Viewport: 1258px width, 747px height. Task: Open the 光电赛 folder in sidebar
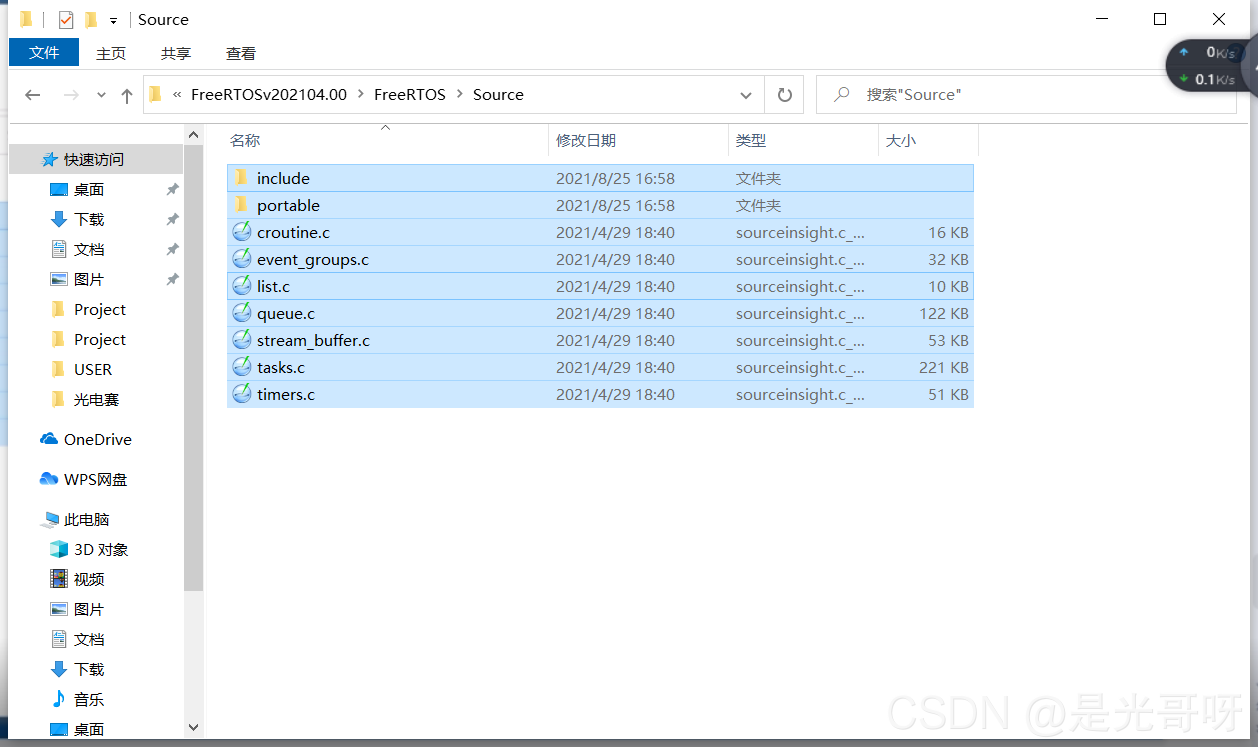[x=96, y=399]
